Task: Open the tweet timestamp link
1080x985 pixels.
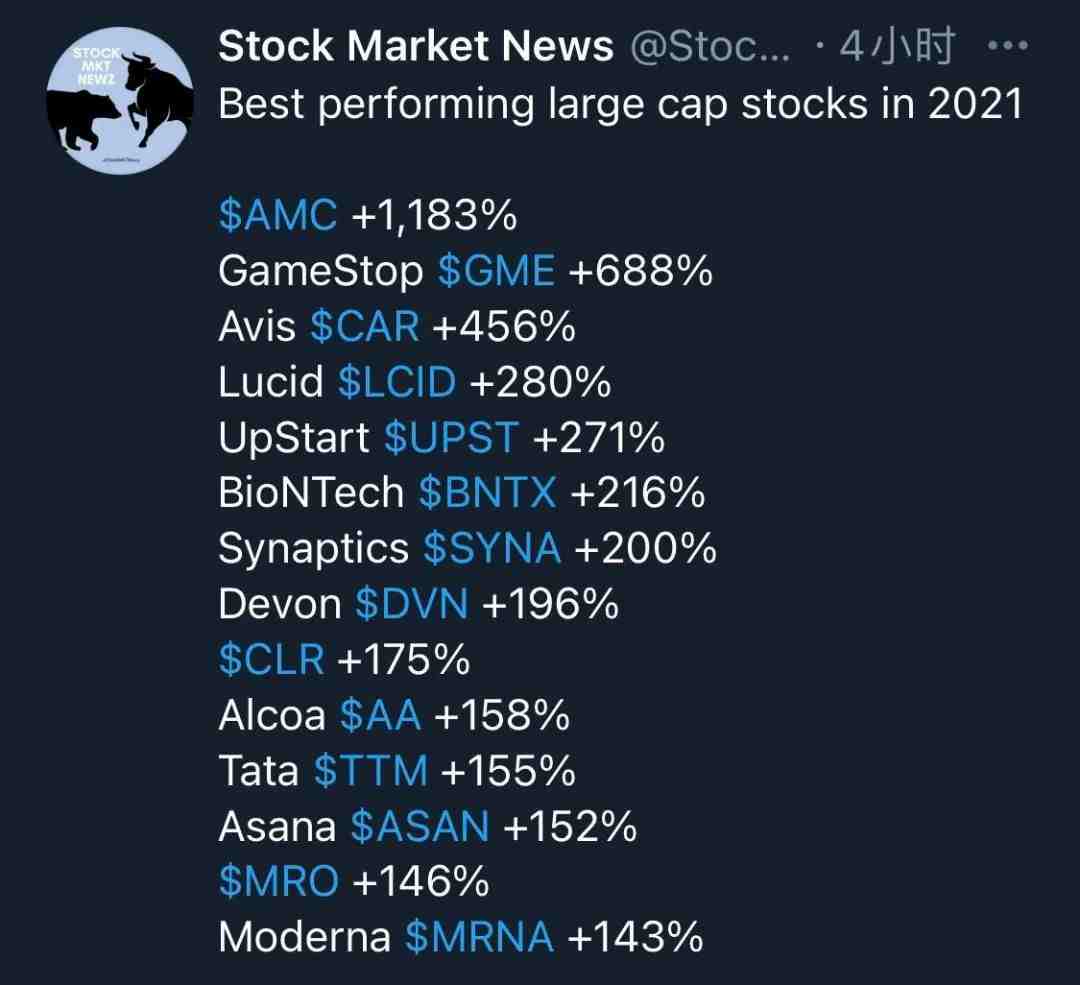Action: pos(897,46)
